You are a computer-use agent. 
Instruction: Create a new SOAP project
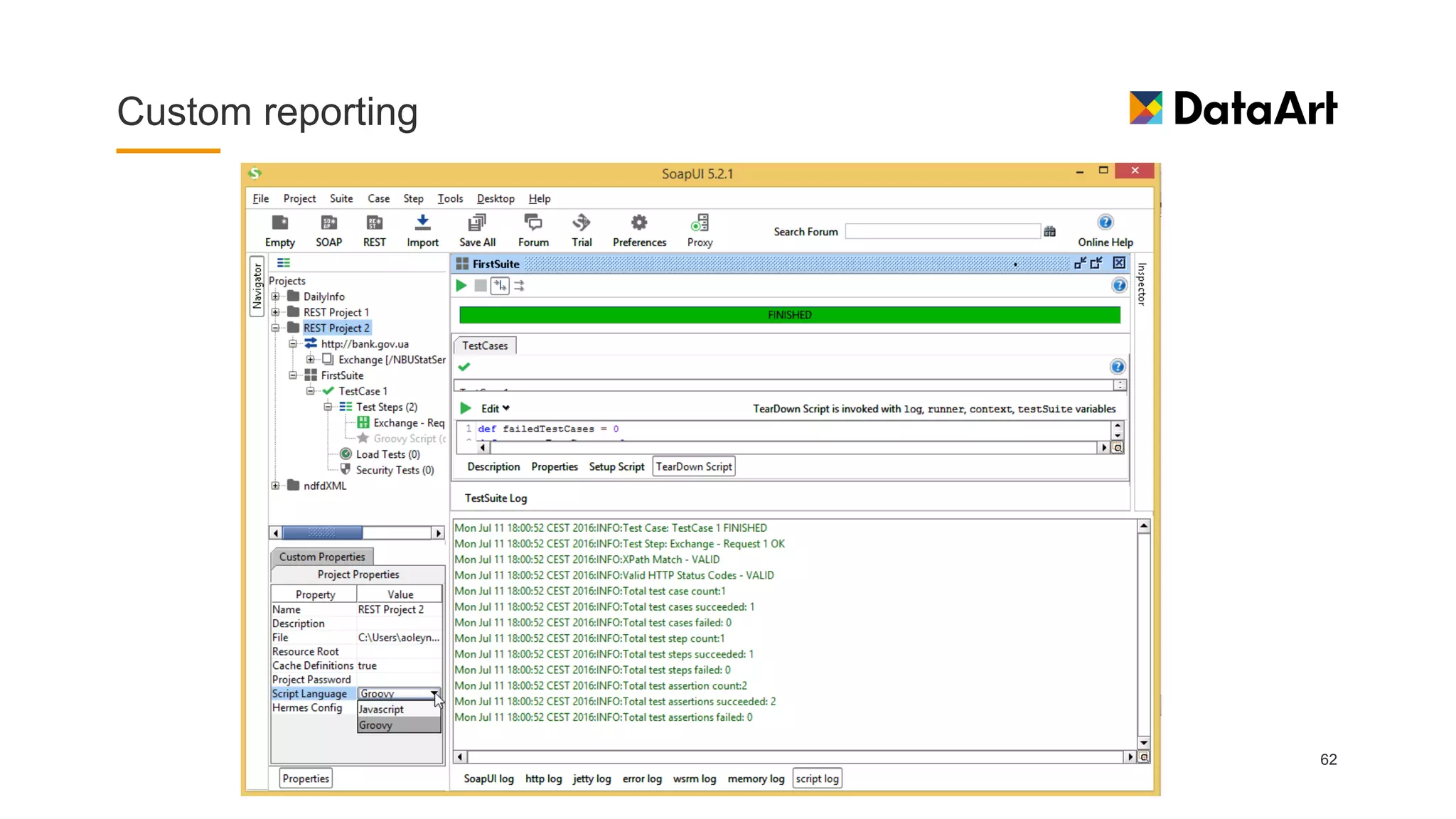coord(328,230)
